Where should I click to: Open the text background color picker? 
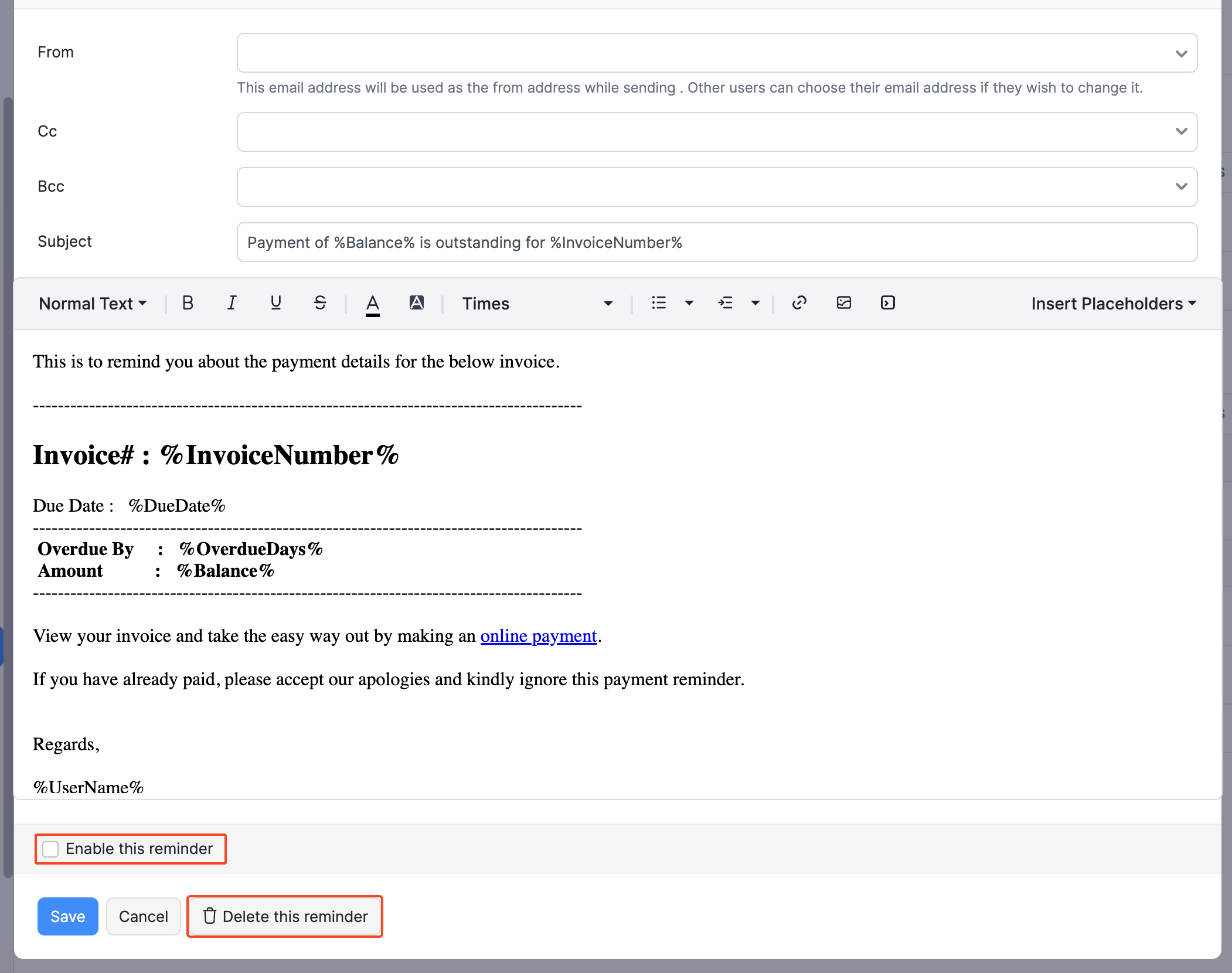point(416,303)
